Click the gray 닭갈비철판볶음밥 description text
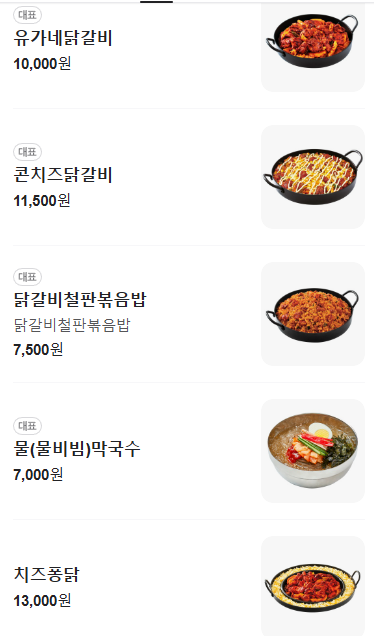The height and width of the screenshot is (636, 374). (x=72, y=325)
